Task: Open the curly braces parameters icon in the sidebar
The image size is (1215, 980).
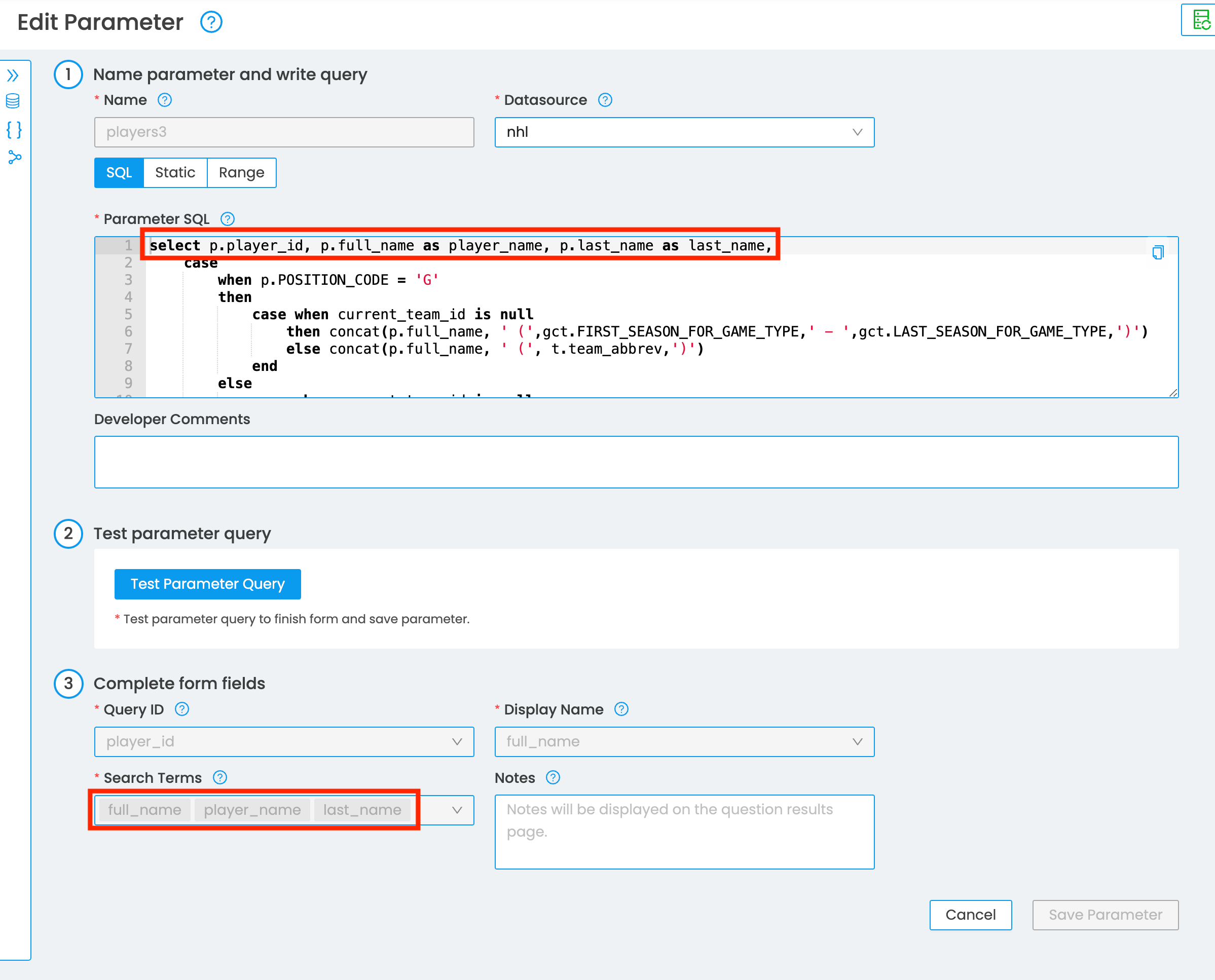Action: (14, 130)
